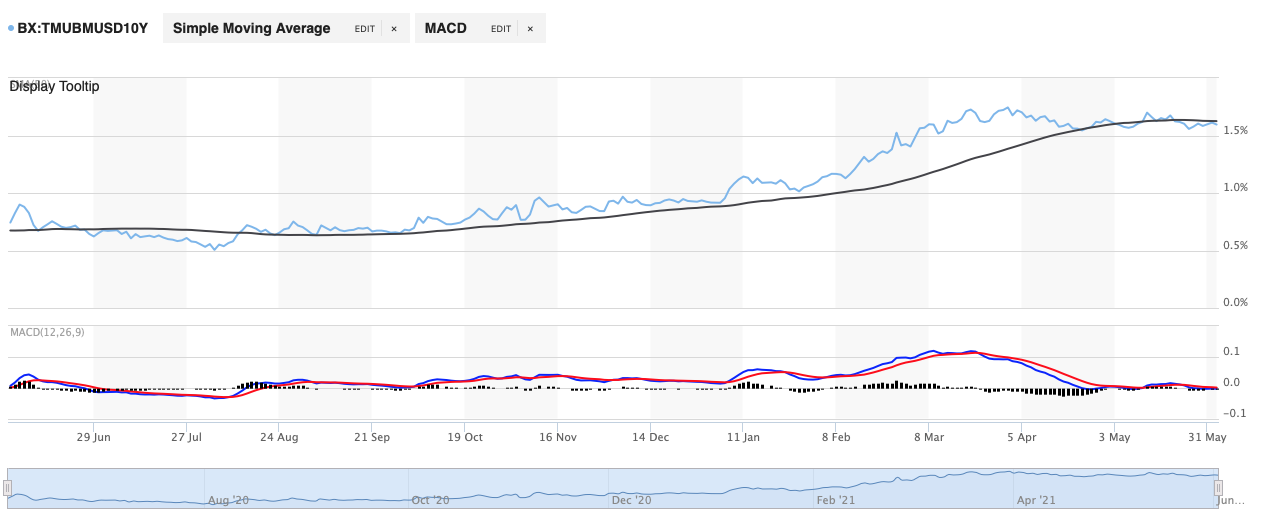Select the MACD indicator chip label

445,28
